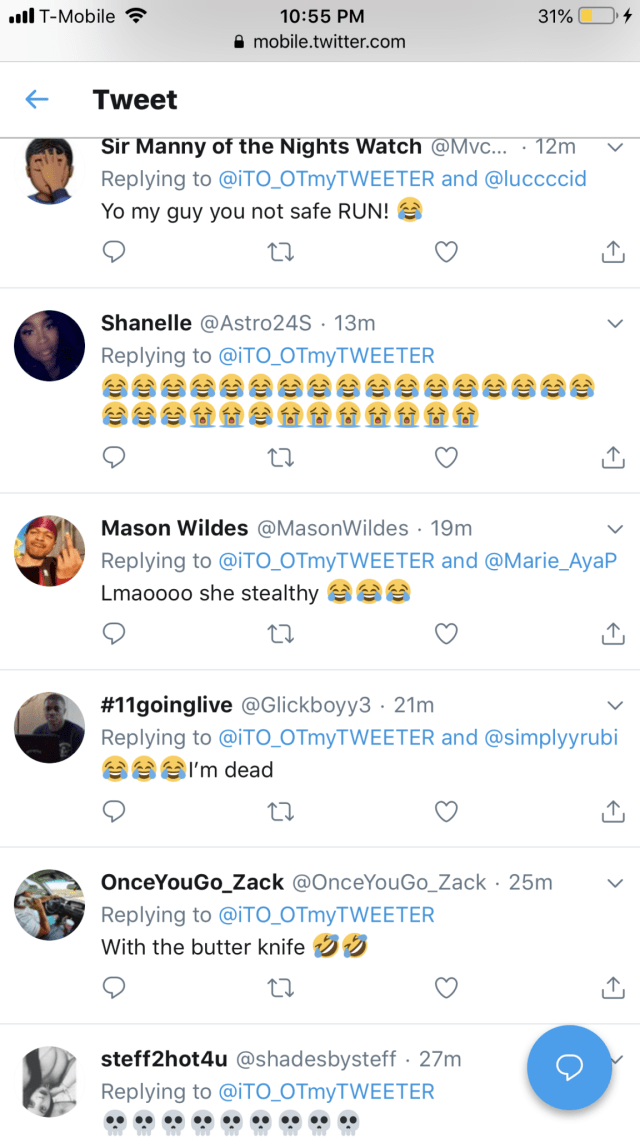Open @Marie_AyaP profile link
Image resolution: width=640 pixels, height=1138 pixels.
coord(551,560)
